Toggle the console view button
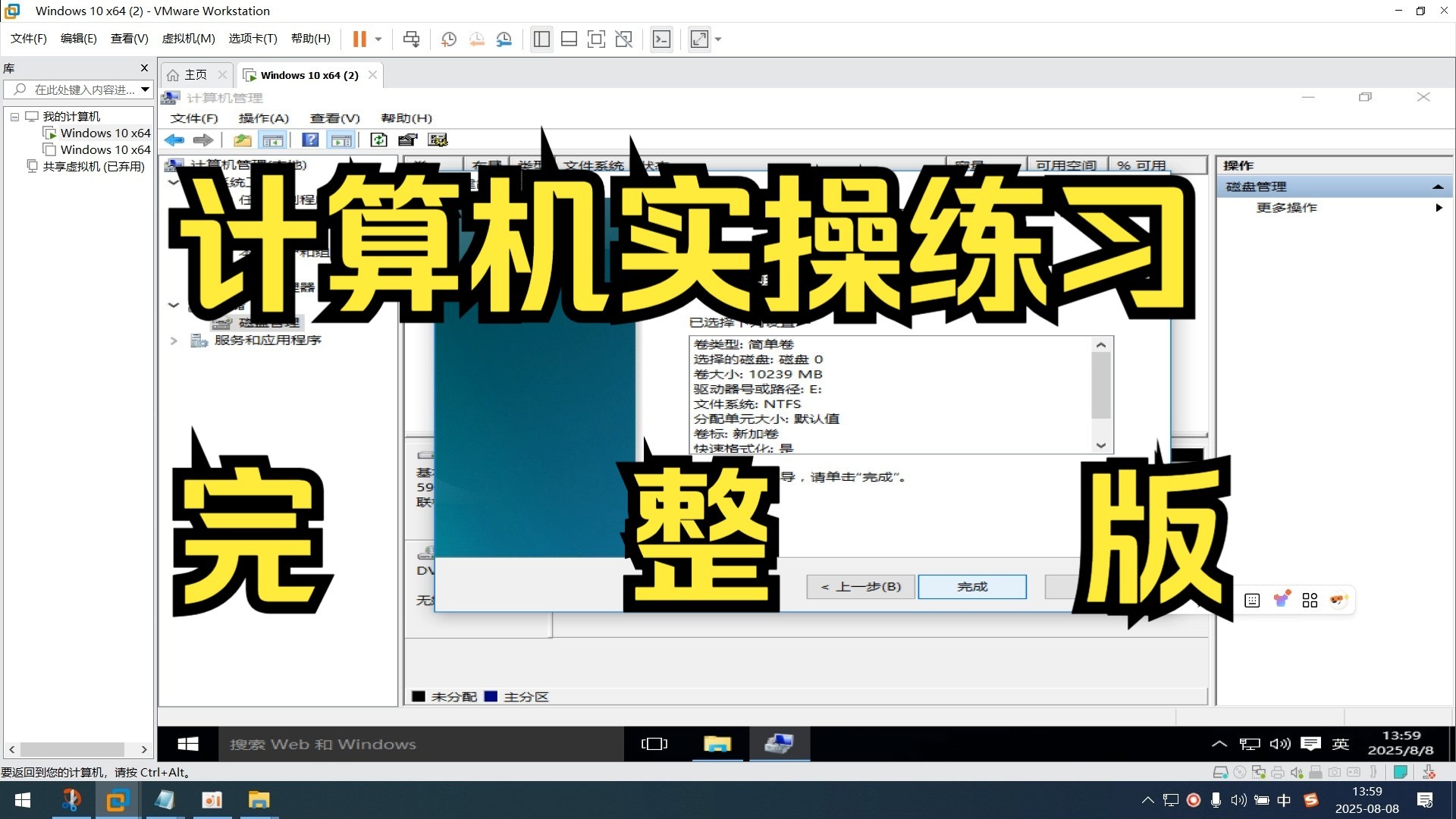Image resolution: width=1456 pixels, height=819 pixels. (661, 39)
